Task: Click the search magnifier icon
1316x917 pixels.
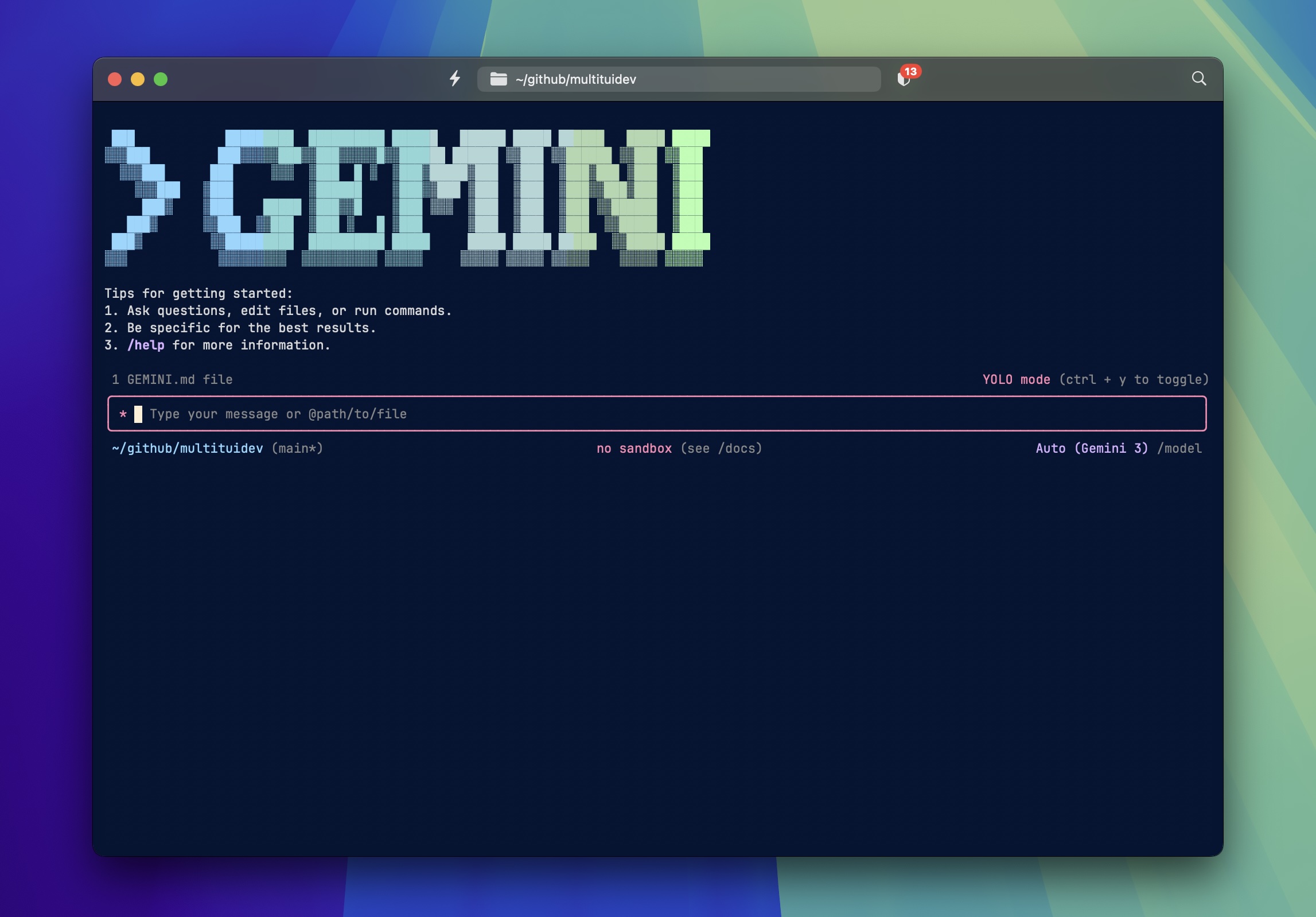Action: pos(1198,79)
